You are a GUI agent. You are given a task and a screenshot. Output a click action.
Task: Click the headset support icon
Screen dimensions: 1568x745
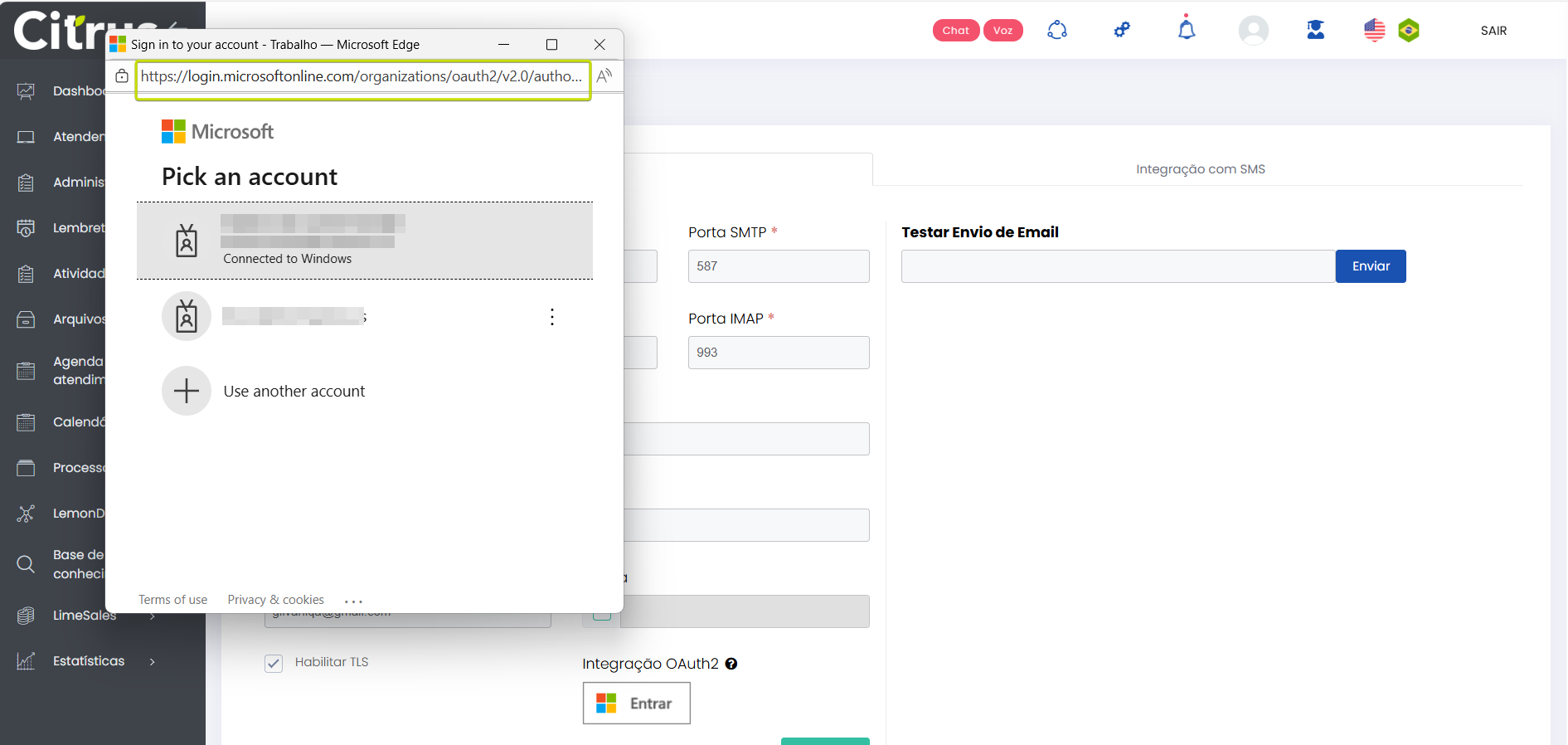(x=1057, y=31)
